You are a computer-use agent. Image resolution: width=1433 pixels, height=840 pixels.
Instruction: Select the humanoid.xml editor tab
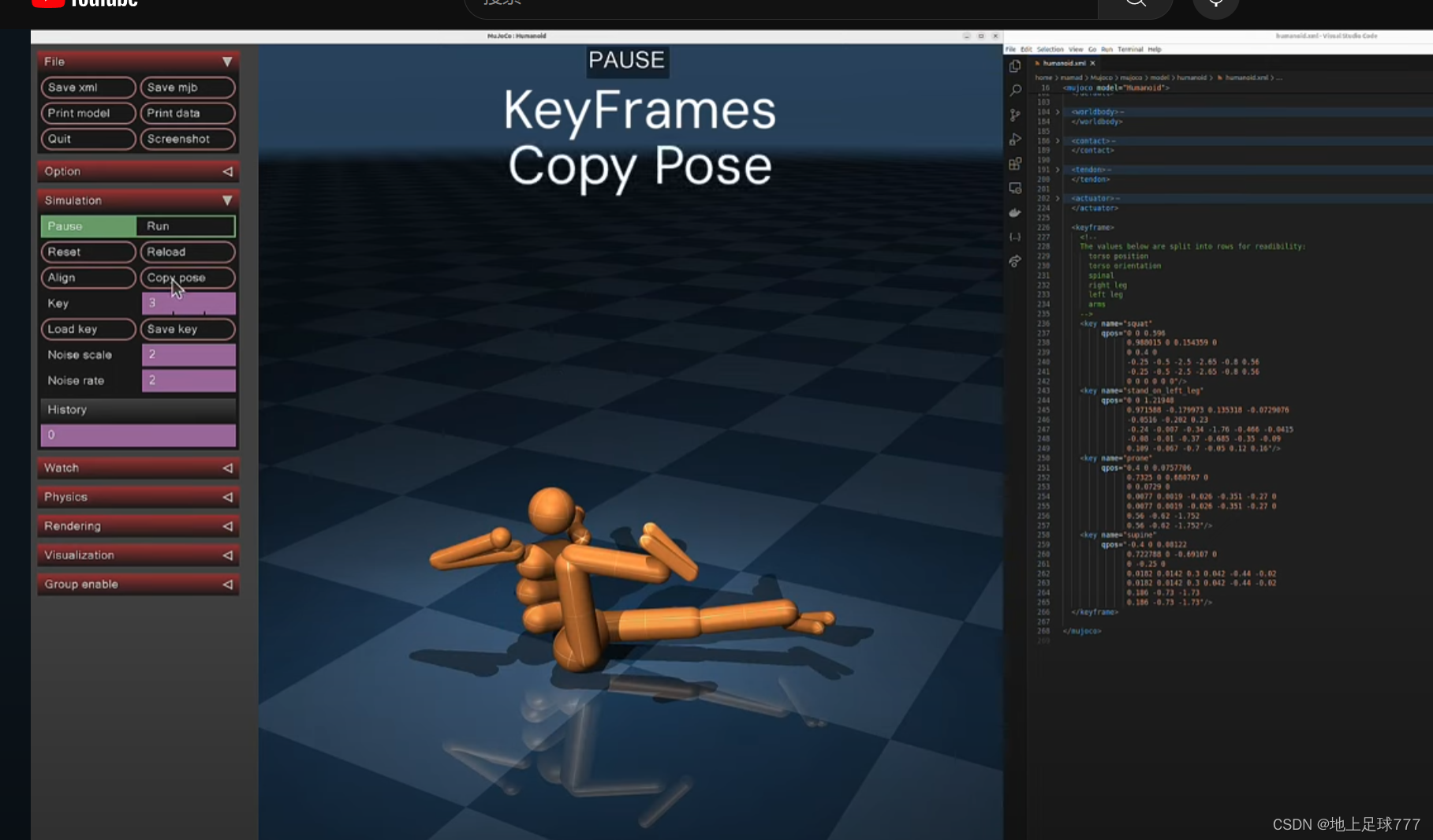pos(1064,63)
